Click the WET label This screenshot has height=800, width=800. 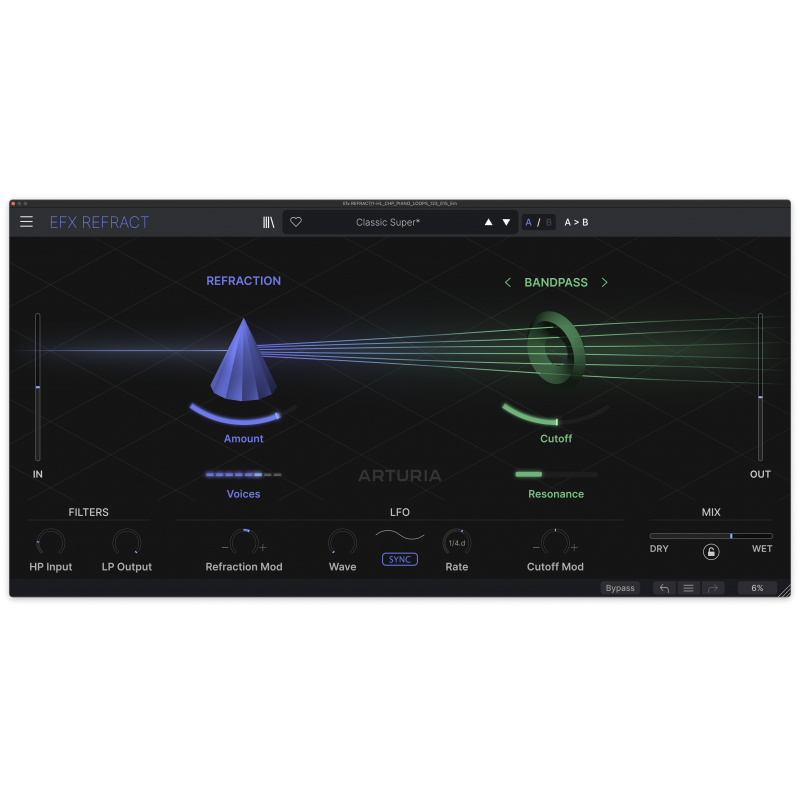762,549
